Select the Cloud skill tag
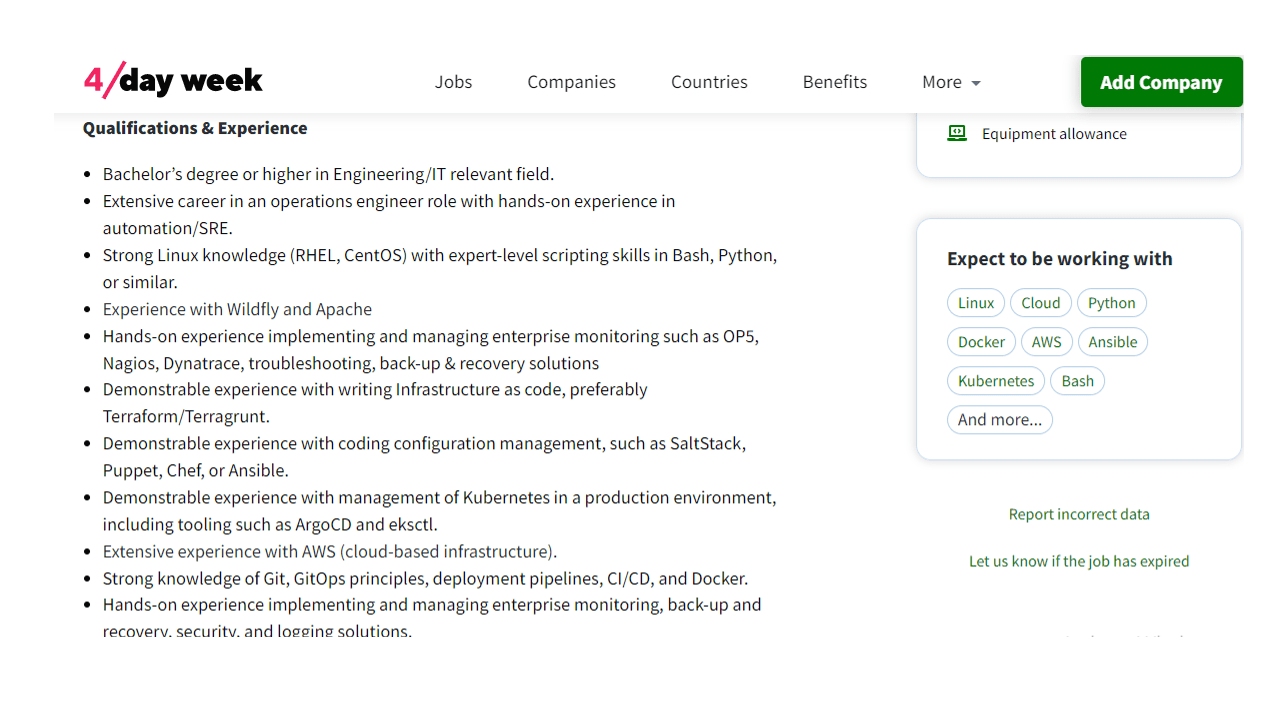Screen dimensions: 1280x720 (1040, 303)
